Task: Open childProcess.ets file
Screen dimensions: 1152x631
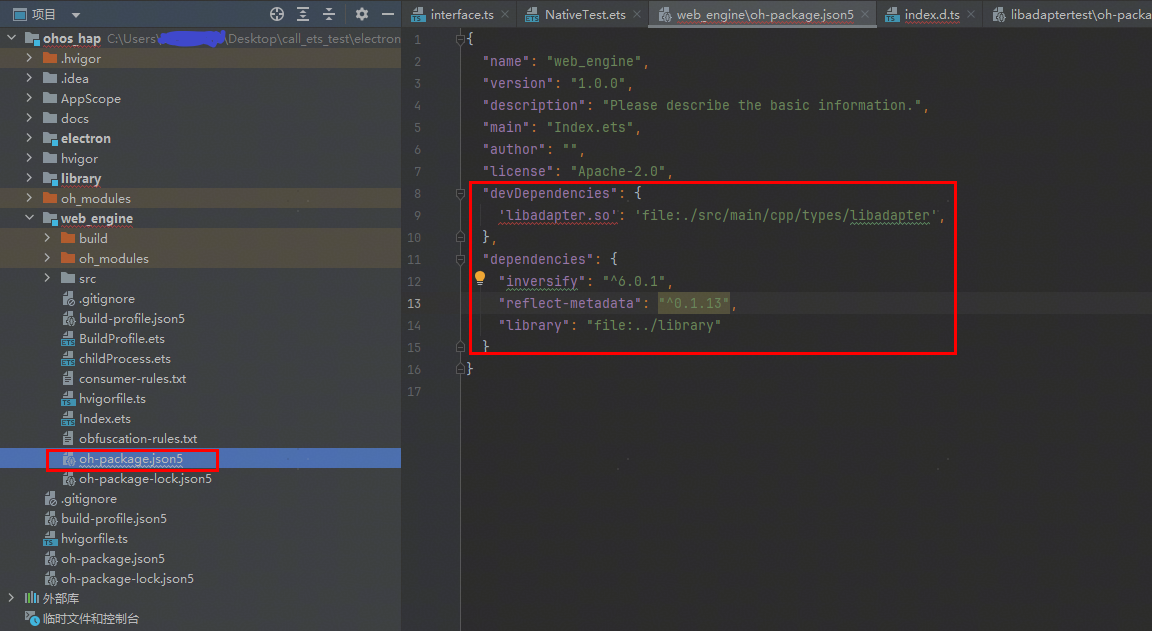Action: (x=125, y=358)
